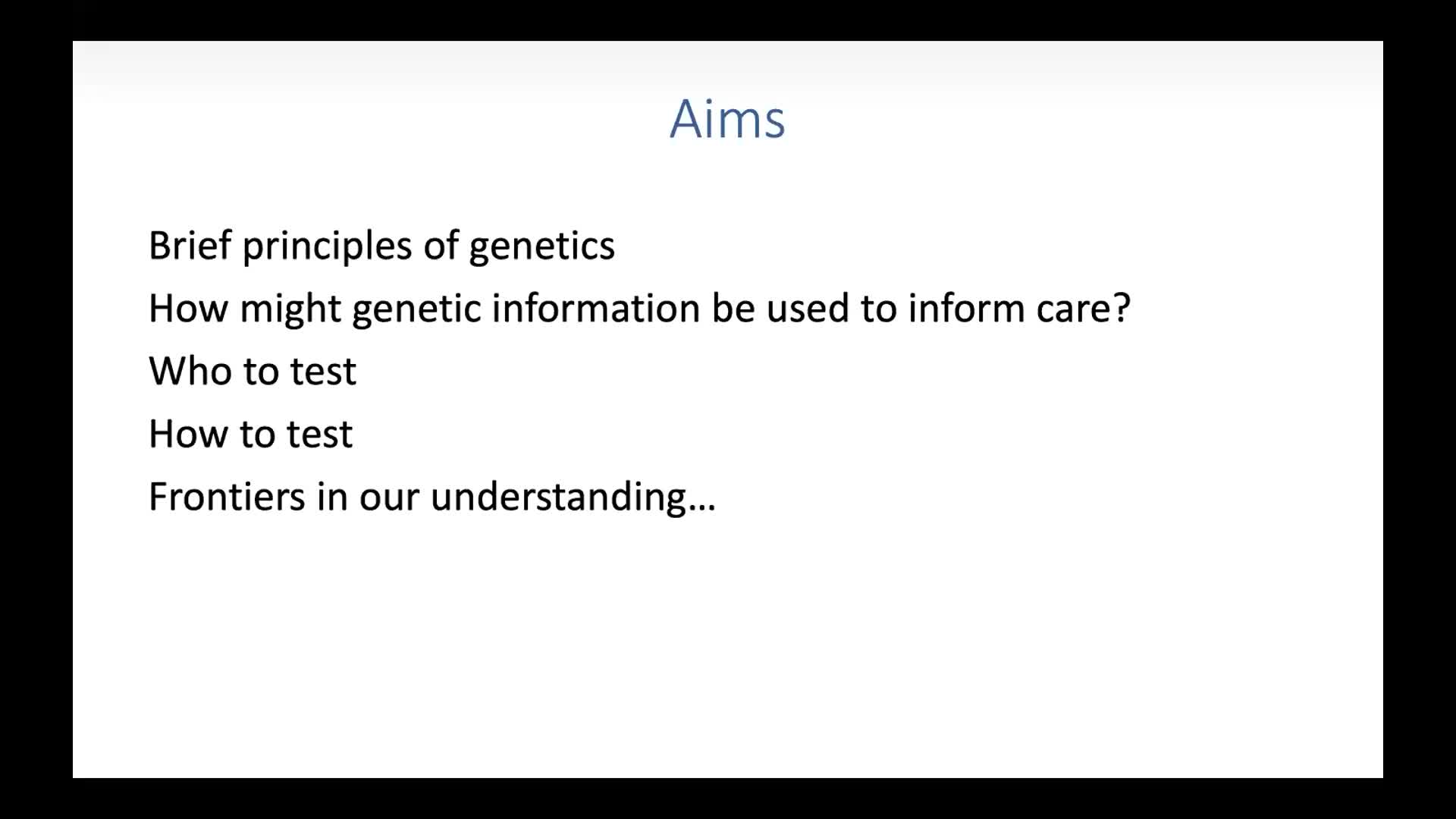This screenshot has width=1456, height=819.
Task: Click the "Aims" slide title
Action: pos(727,120)
